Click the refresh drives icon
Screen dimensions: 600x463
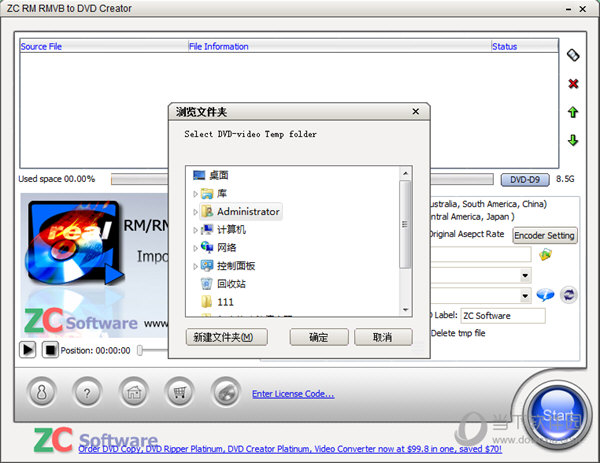[569, 295]
